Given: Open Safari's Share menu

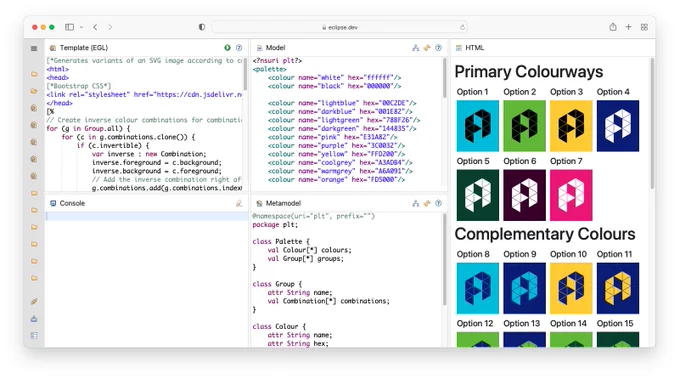Looking at the screenshot, I should pyautogui.click(x=613, y=27).
